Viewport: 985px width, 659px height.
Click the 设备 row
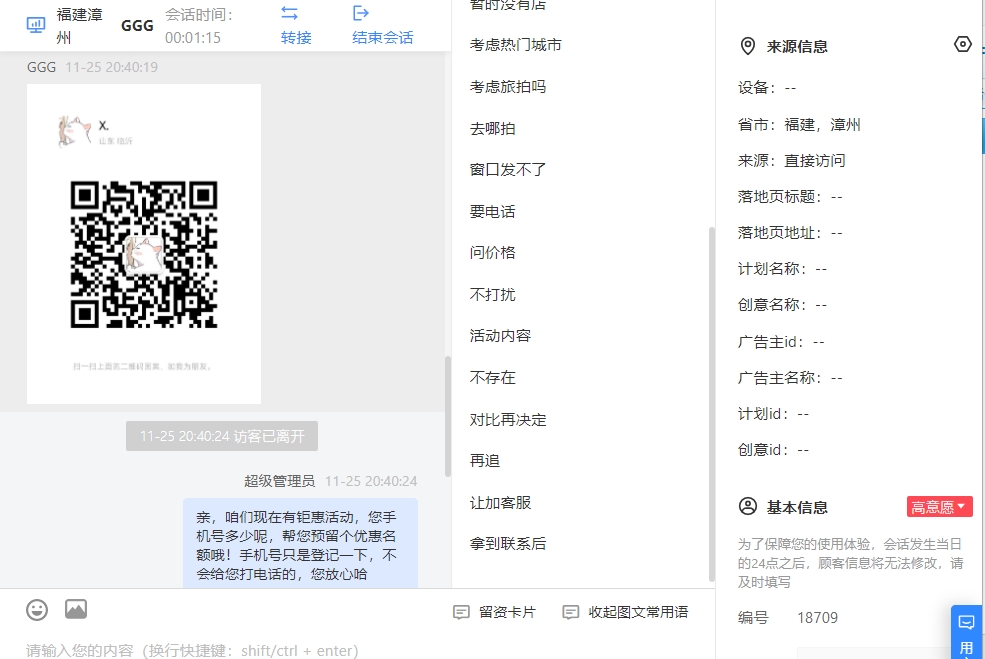767,87
